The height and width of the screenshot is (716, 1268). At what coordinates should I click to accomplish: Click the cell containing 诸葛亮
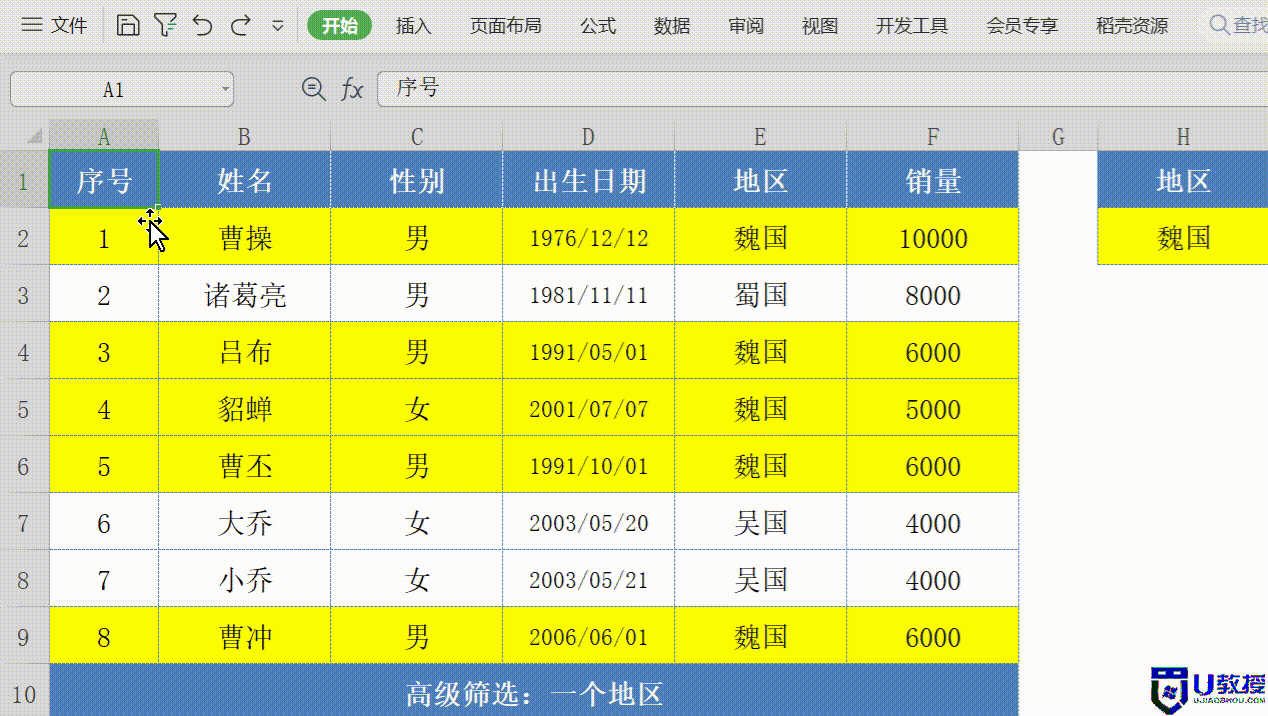tap(245, 294)
